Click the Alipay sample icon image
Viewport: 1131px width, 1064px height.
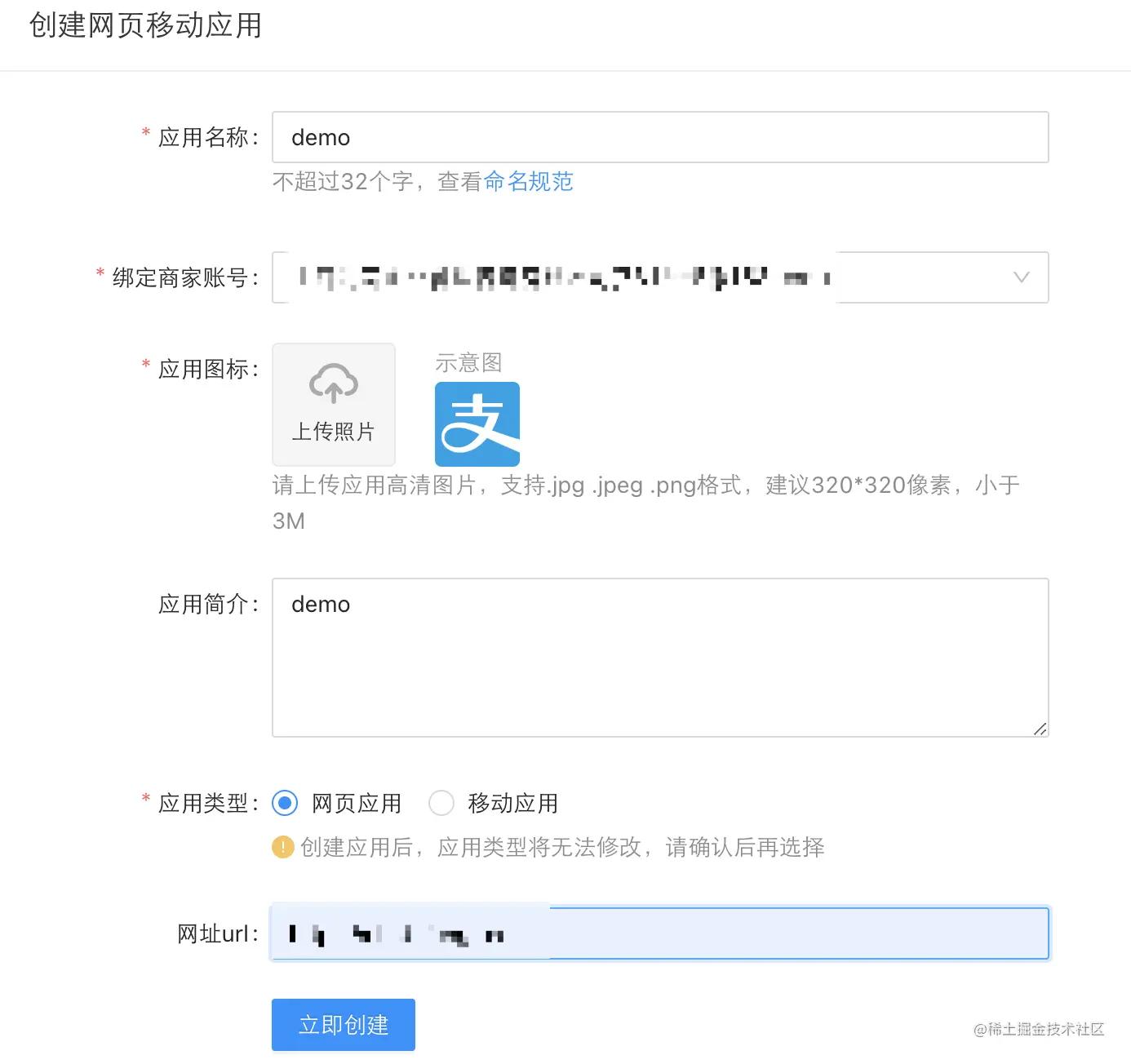(477, 423)
